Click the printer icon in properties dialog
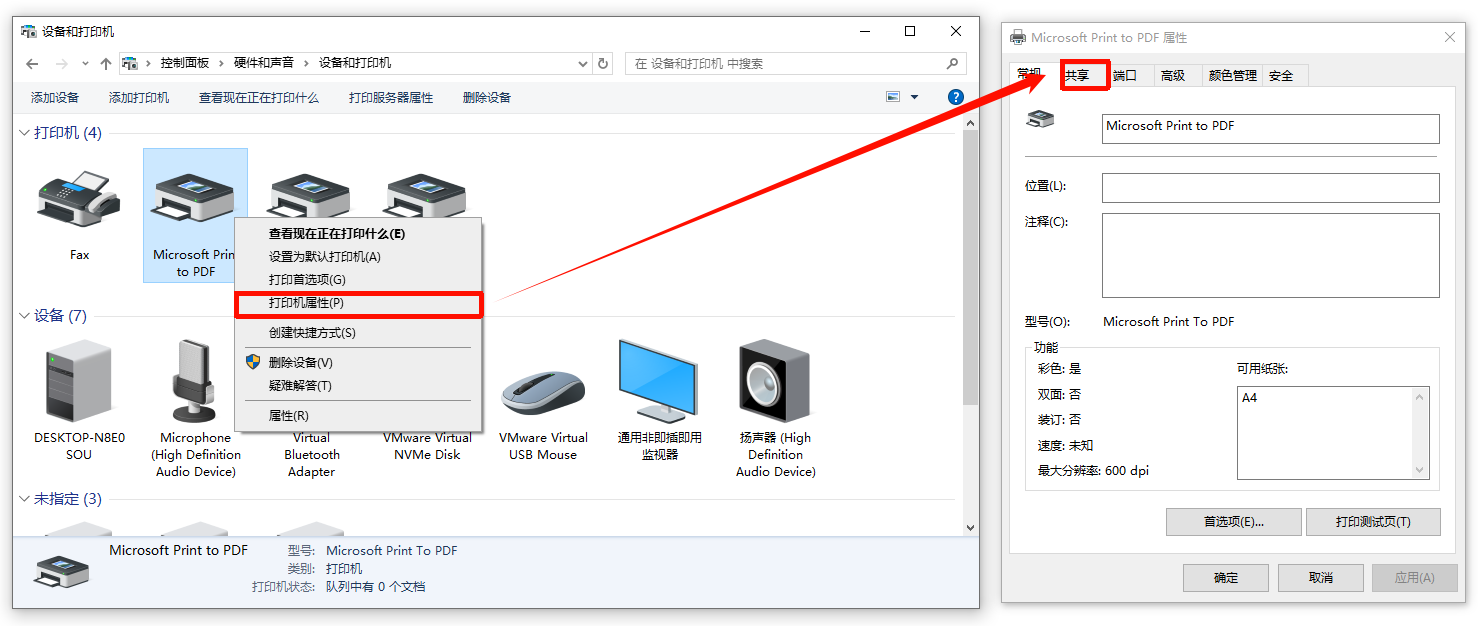 click(1040, 120)
